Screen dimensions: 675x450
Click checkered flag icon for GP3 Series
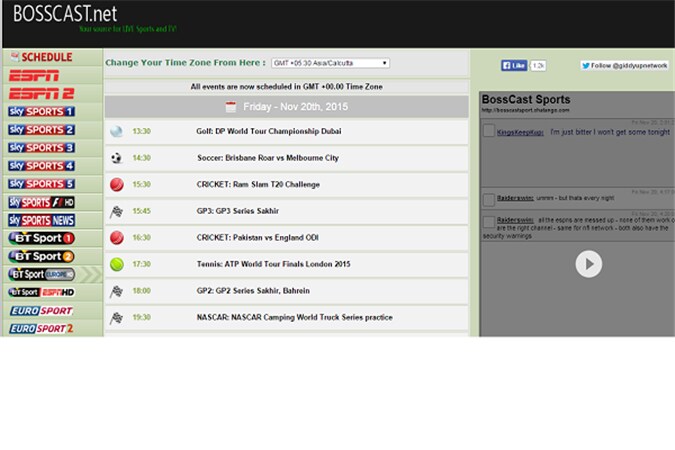116,211
